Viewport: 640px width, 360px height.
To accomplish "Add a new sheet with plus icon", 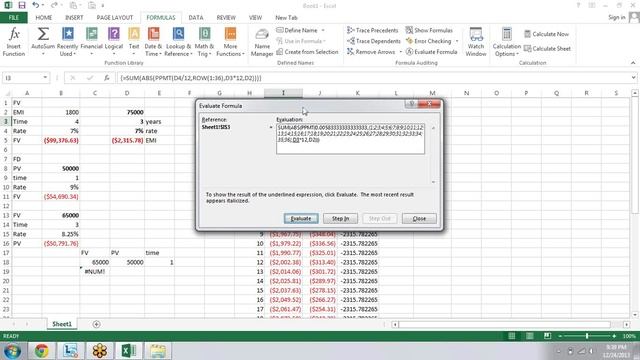I will (x=96, y=324).
